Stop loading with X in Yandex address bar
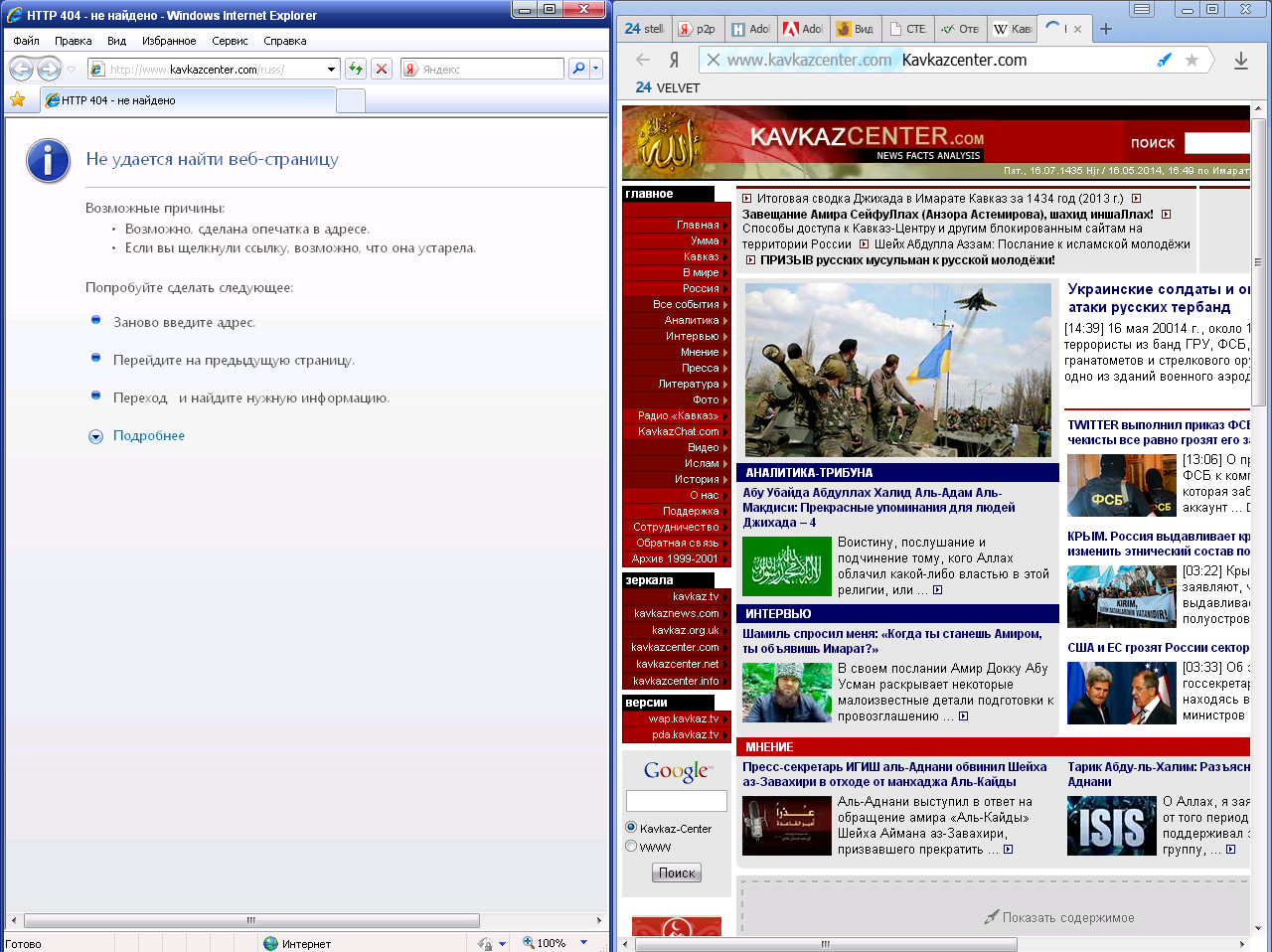 point(713,60)
